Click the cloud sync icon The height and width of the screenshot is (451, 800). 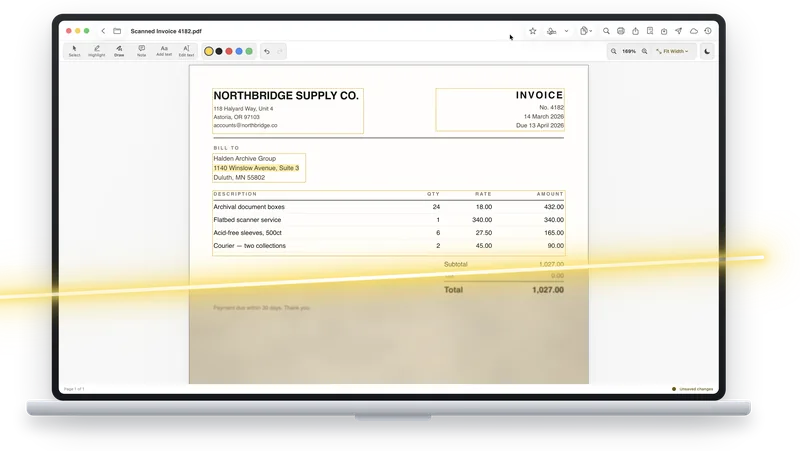(693, 31)
